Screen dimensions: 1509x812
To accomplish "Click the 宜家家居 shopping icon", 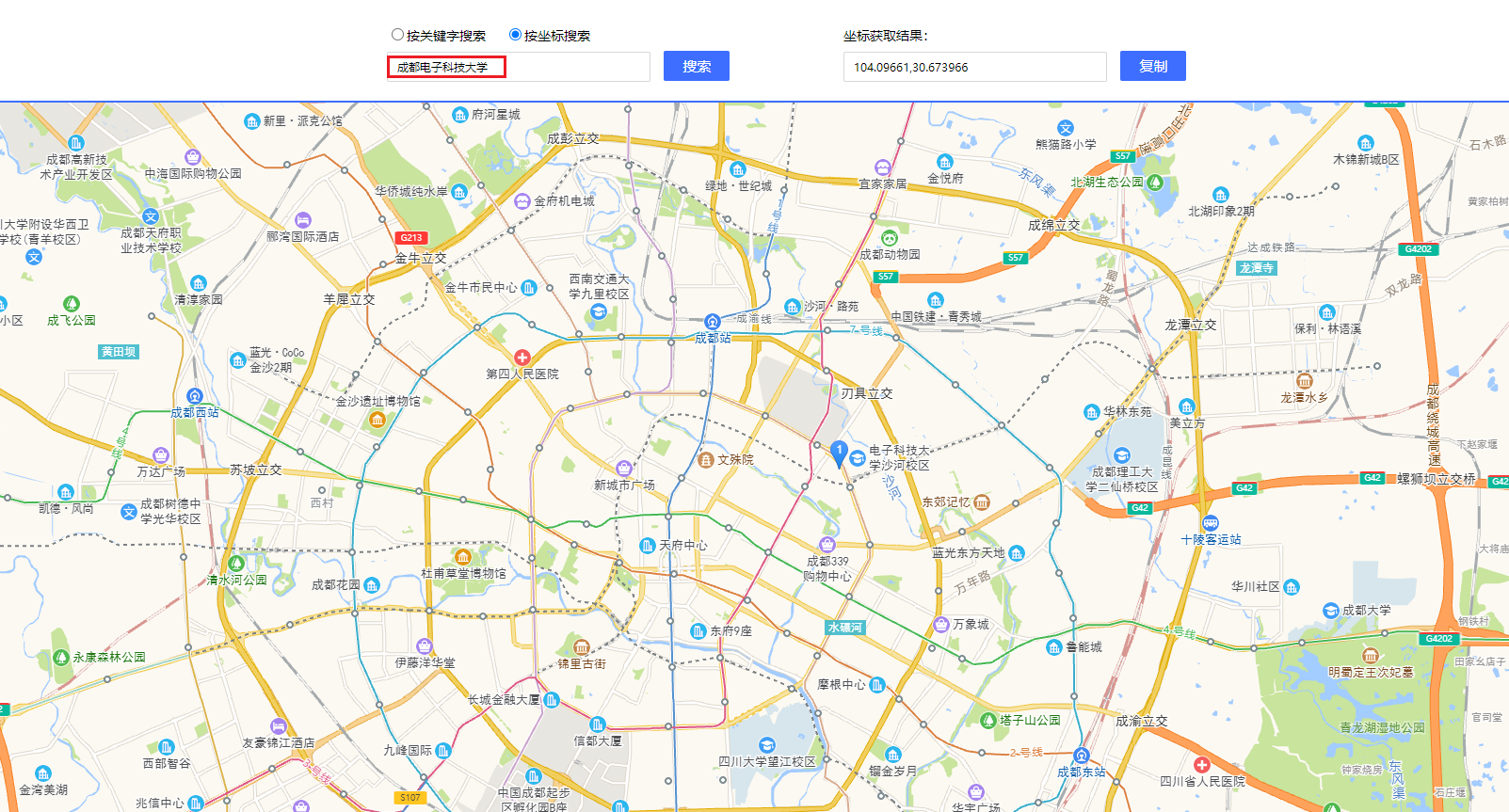I will tap(882, 167).
